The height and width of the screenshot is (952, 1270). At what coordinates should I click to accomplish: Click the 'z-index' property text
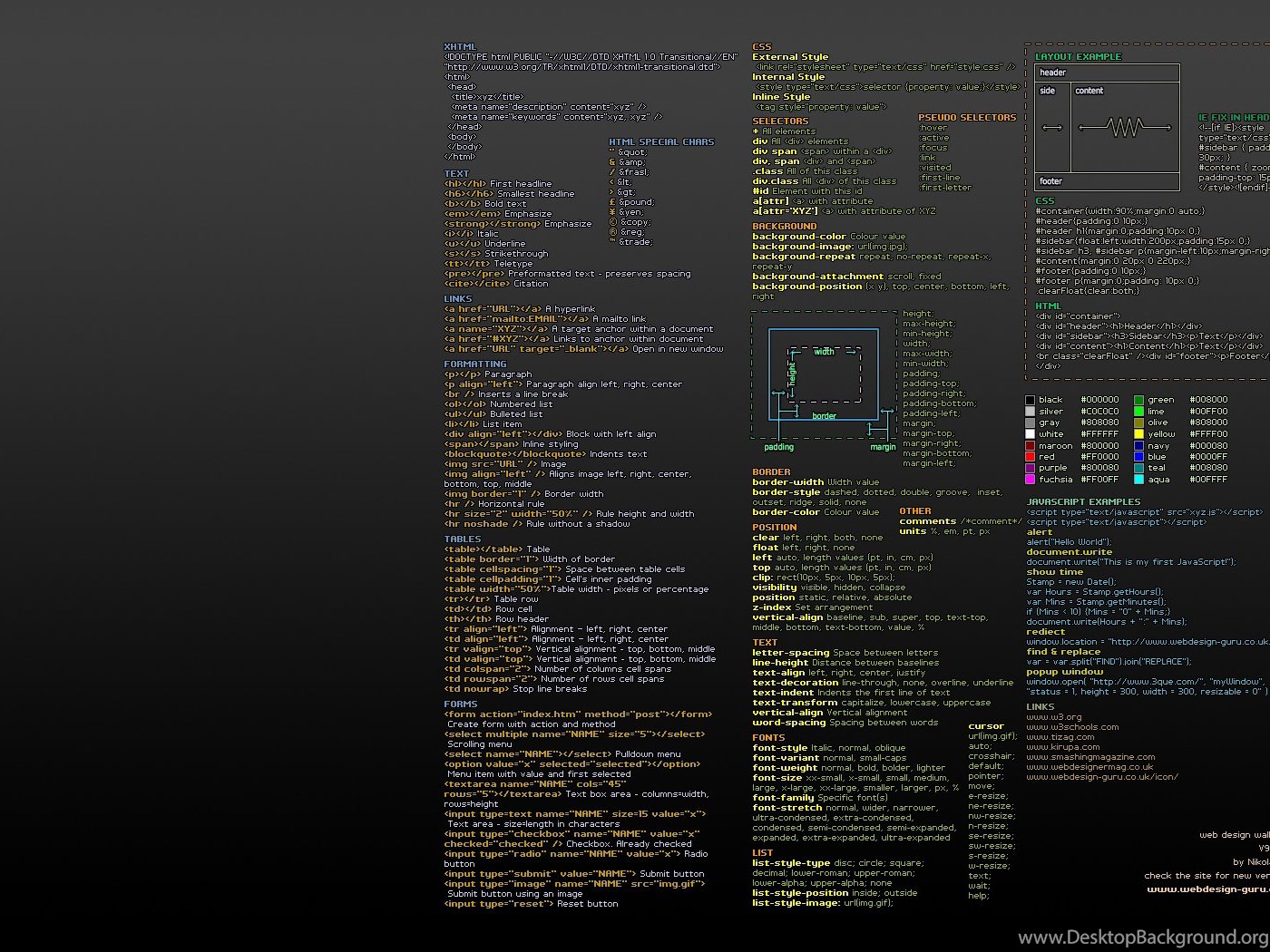tap(772, 608)
